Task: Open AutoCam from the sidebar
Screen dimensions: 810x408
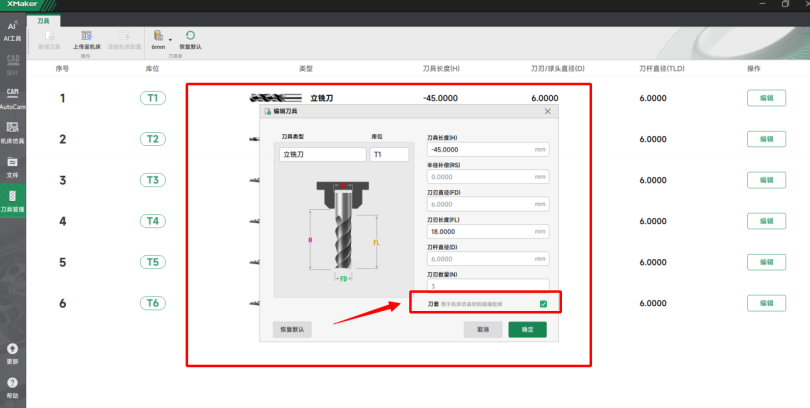Action: click(x=12, y=97)
